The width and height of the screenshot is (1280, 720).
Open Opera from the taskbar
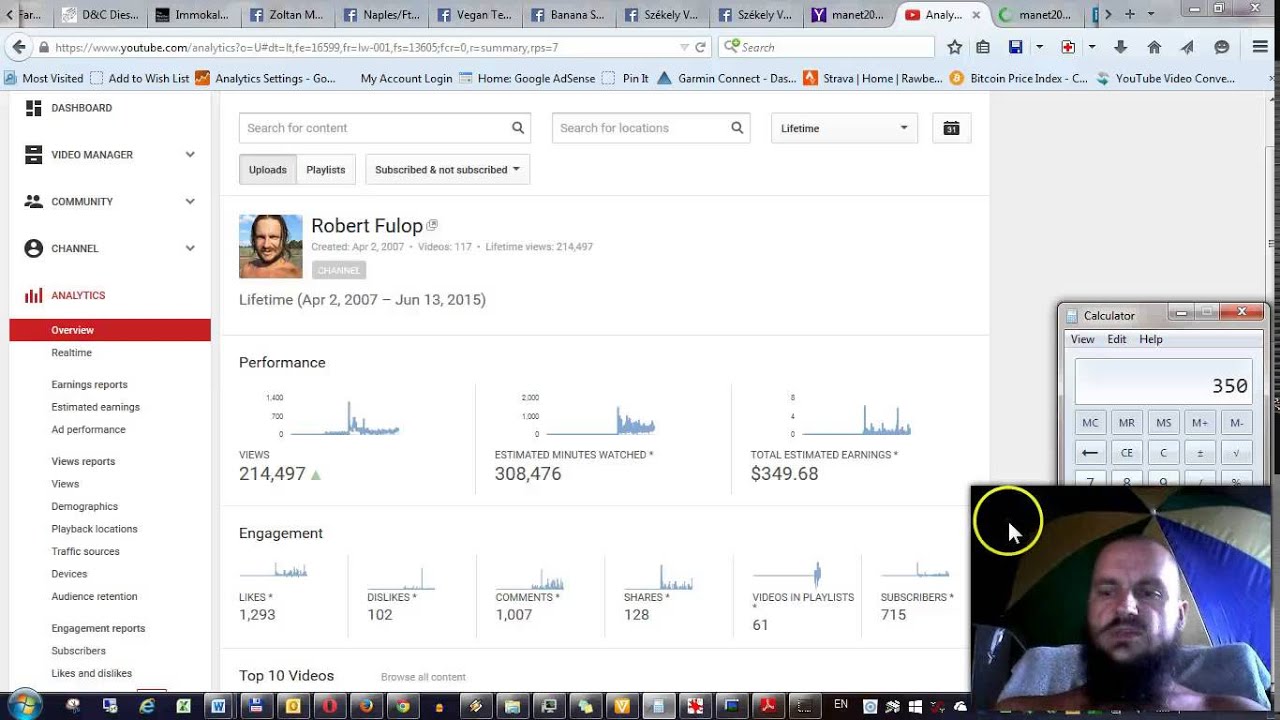coord(329,706)
